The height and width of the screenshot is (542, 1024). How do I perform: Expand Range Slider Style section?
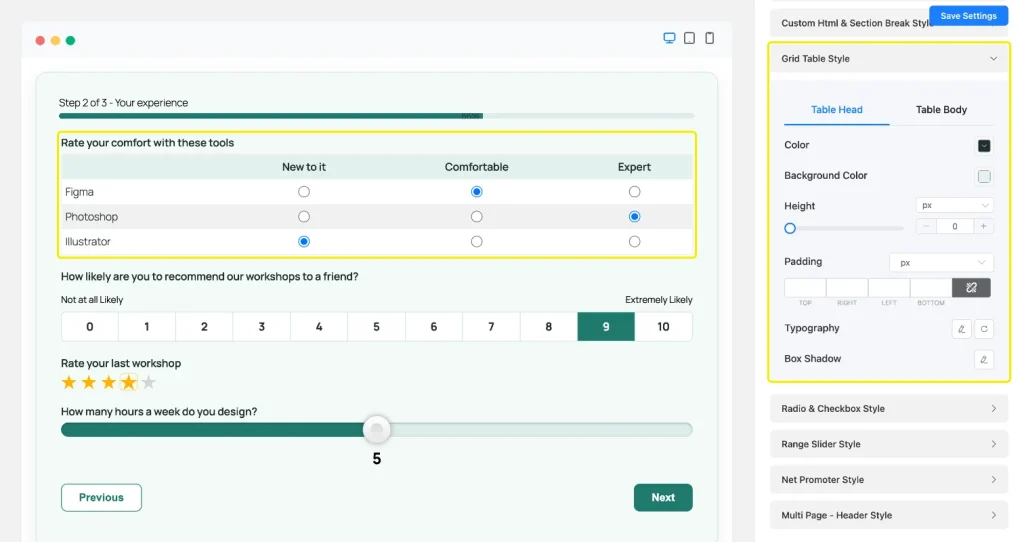click(x=889, y=444)
